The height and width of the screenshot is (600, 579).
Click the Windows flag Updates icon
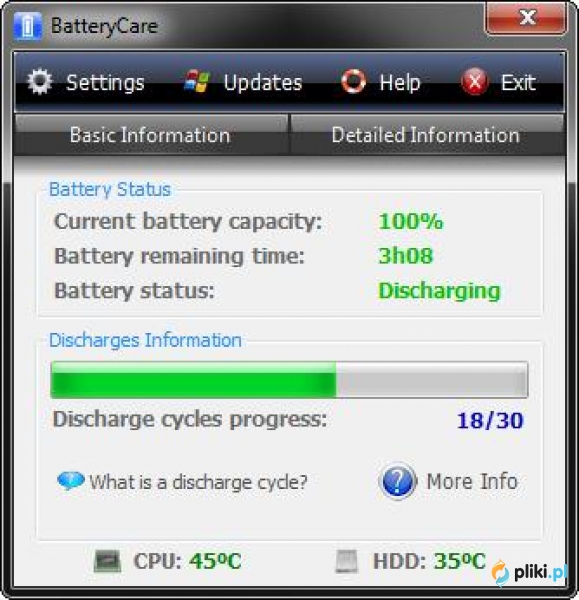point(197,81)
